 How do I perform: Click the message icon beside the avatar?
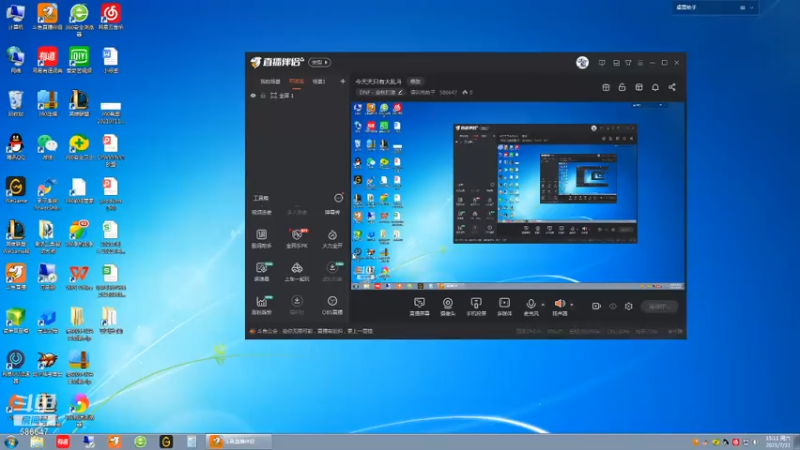pyautogui.click(x=602, y=63)
